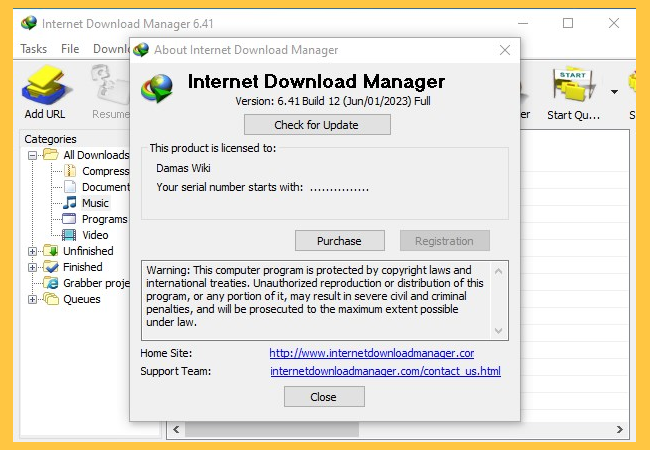Image resolution: width=650 pixels, height=450 pixels.
Task: Click the Check for Update button
Action: point(317,125)
